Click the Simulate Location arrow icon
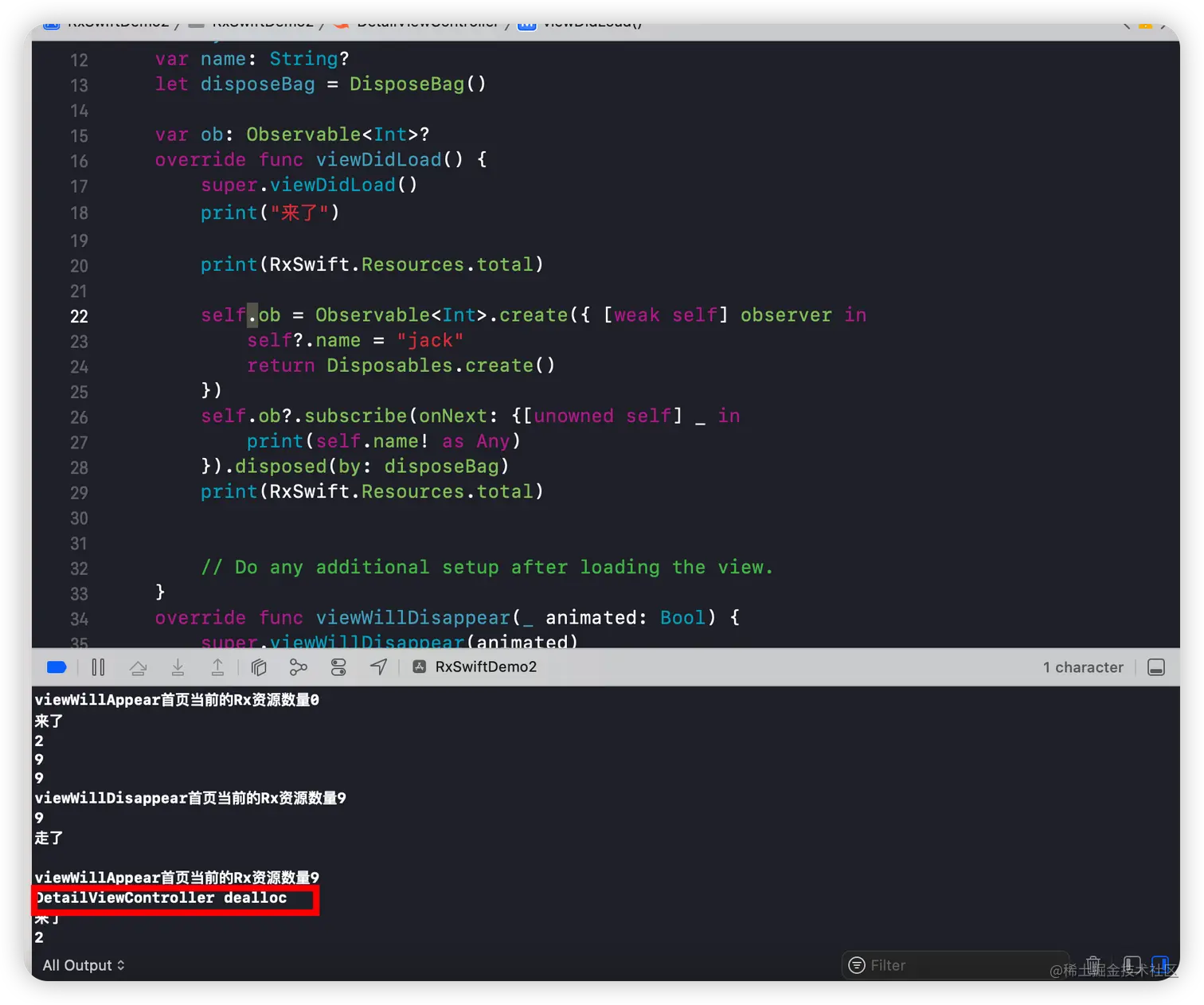 pos(379,667)
